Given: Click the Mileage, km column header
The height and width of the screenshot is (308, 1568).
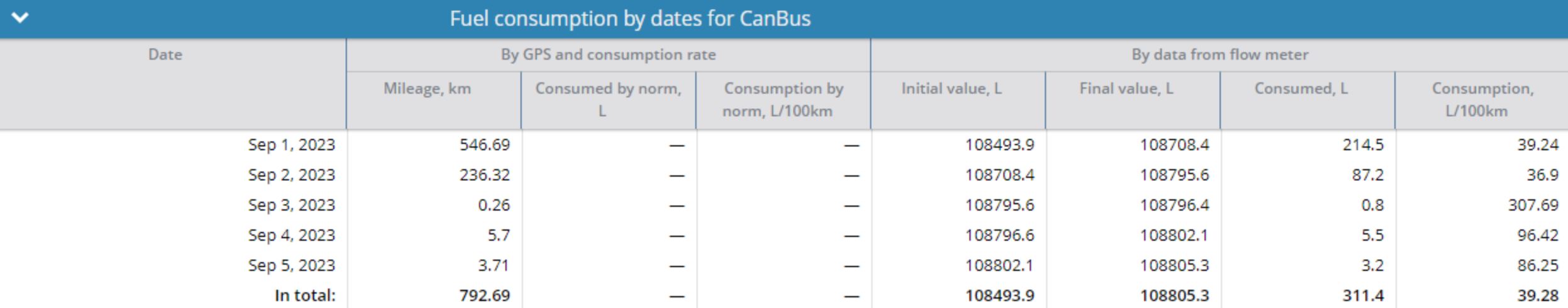Looking at the screenshot, I should (x=427, y=89).
